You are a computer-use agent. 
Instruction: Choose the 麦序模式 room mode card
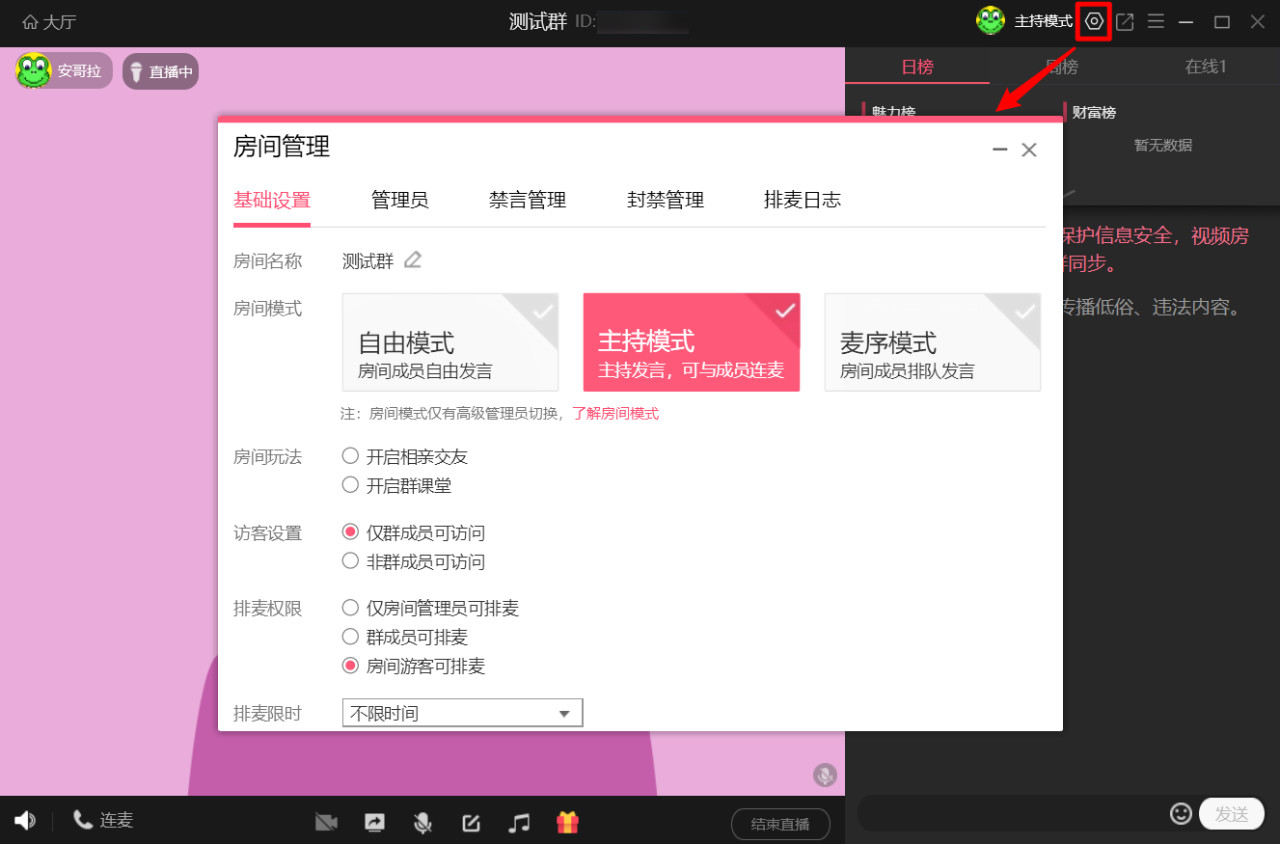tap(932, 342)
